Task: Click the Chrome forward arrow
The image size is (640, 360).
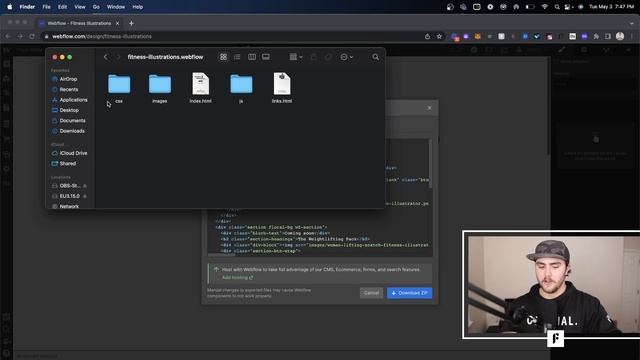Action: click(x=20, y=36)
